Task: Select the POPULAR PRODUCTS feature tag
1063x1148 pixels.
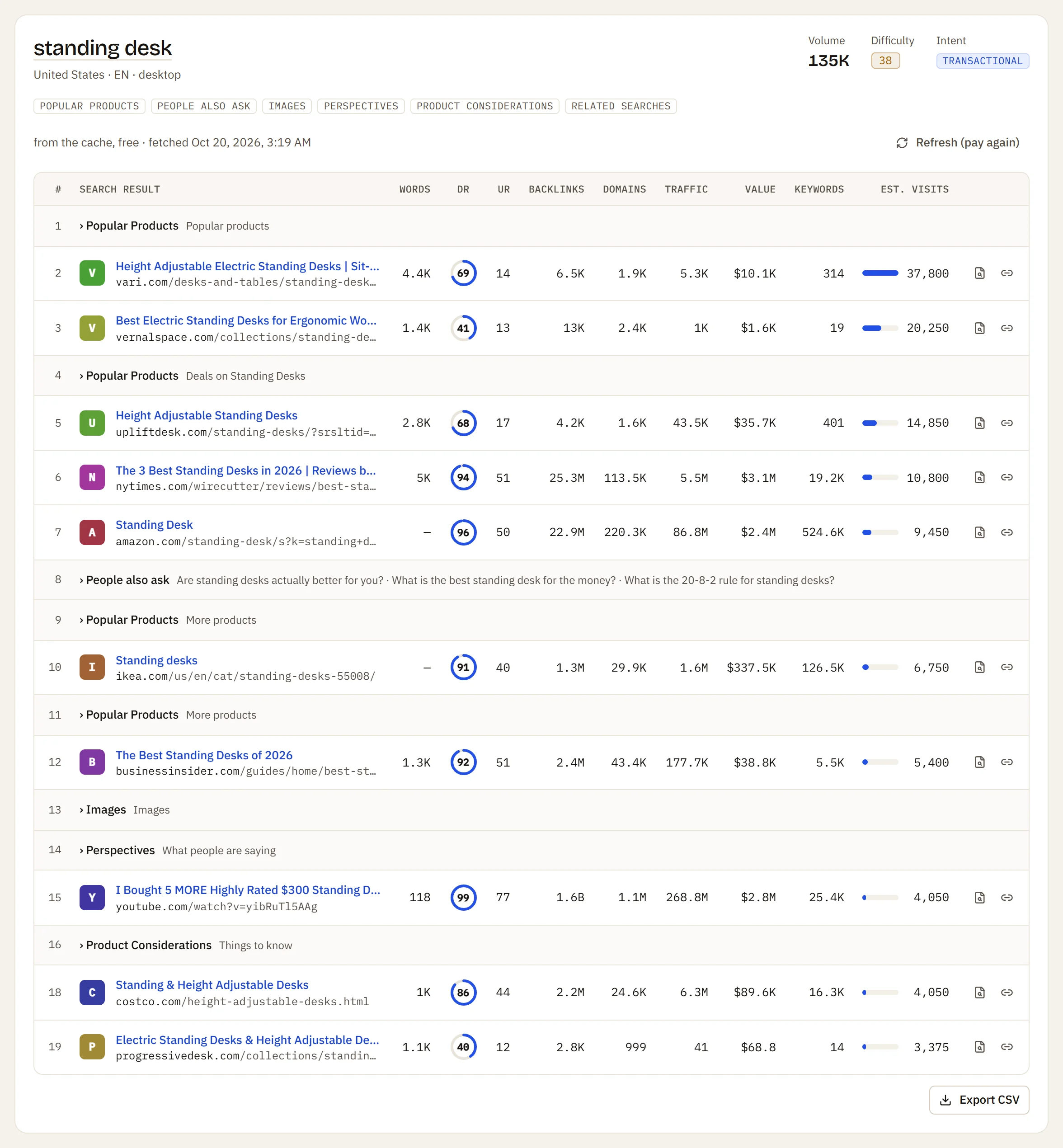Action: (89, 106)
